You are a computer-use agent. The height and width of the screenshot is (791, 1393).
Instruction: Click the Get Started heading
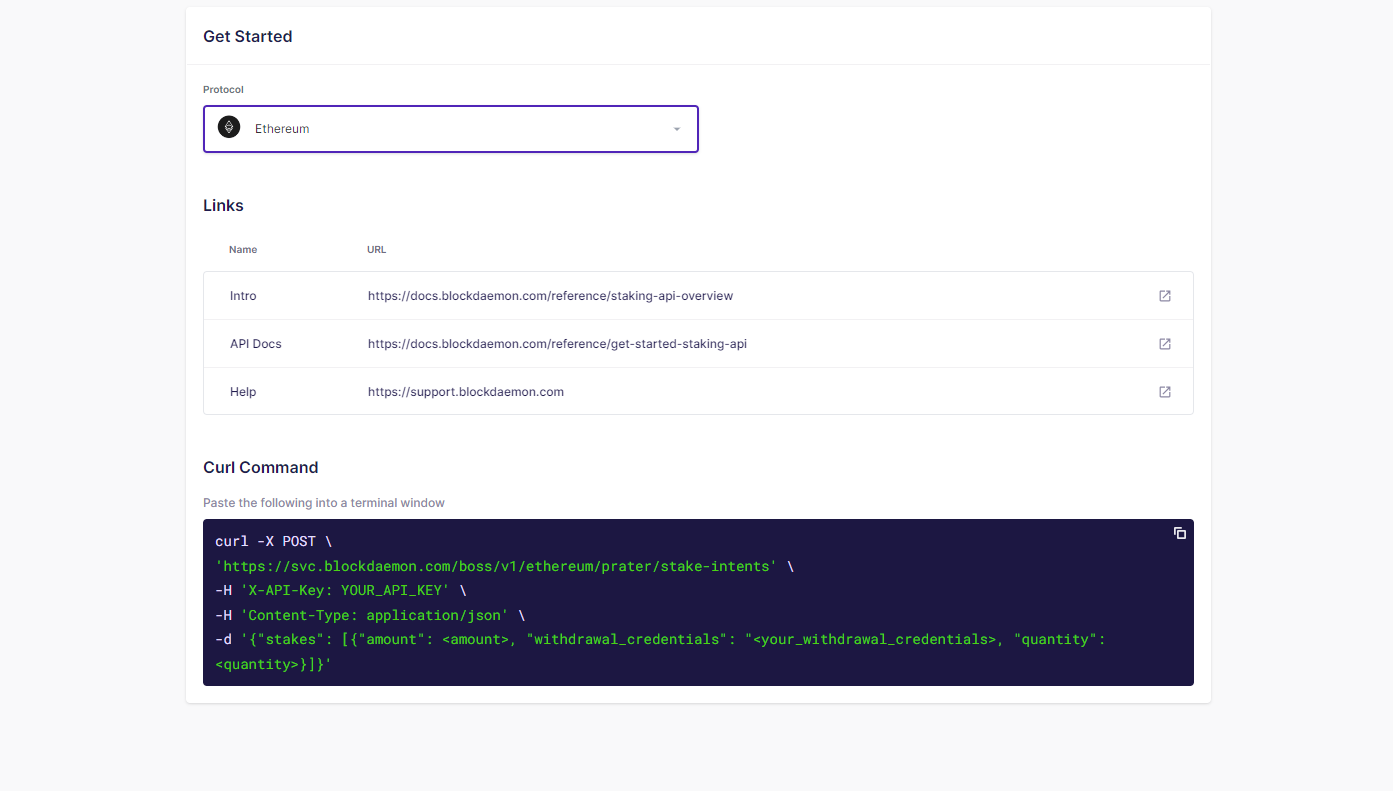pos(248,37)
